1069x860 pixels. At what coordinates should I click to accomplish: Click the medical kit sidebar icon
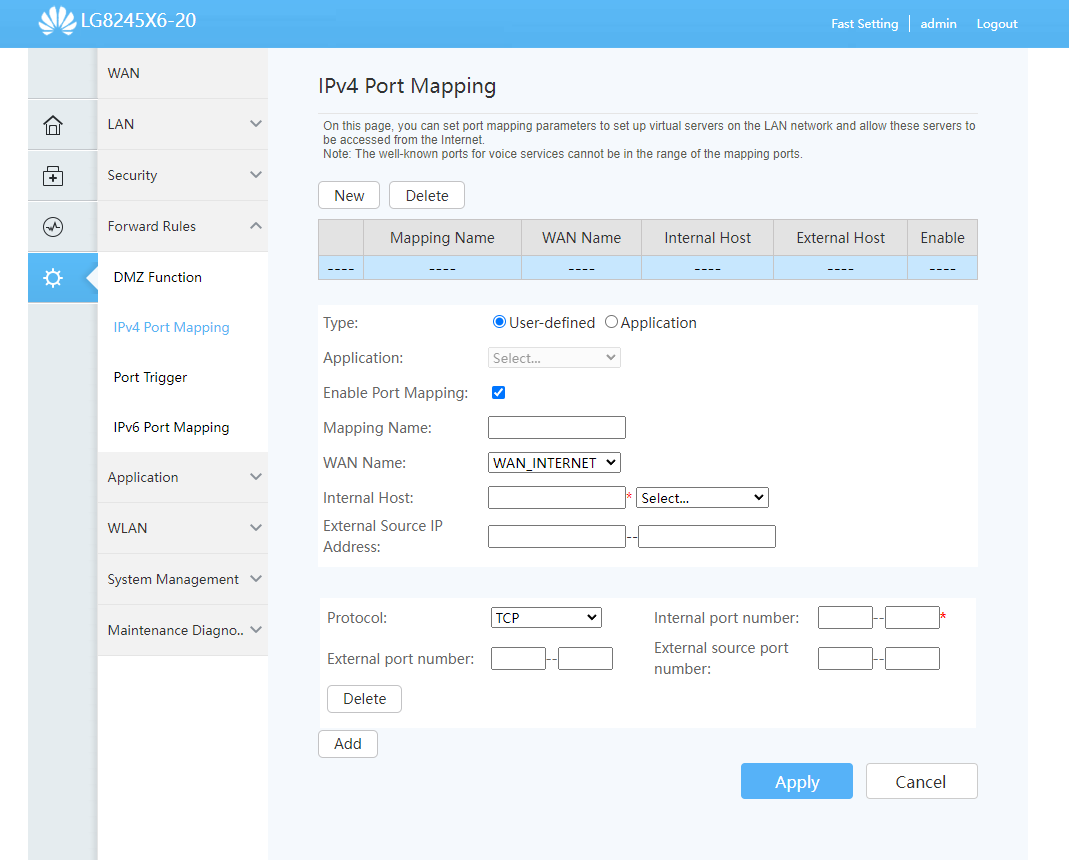coord(53,176)
